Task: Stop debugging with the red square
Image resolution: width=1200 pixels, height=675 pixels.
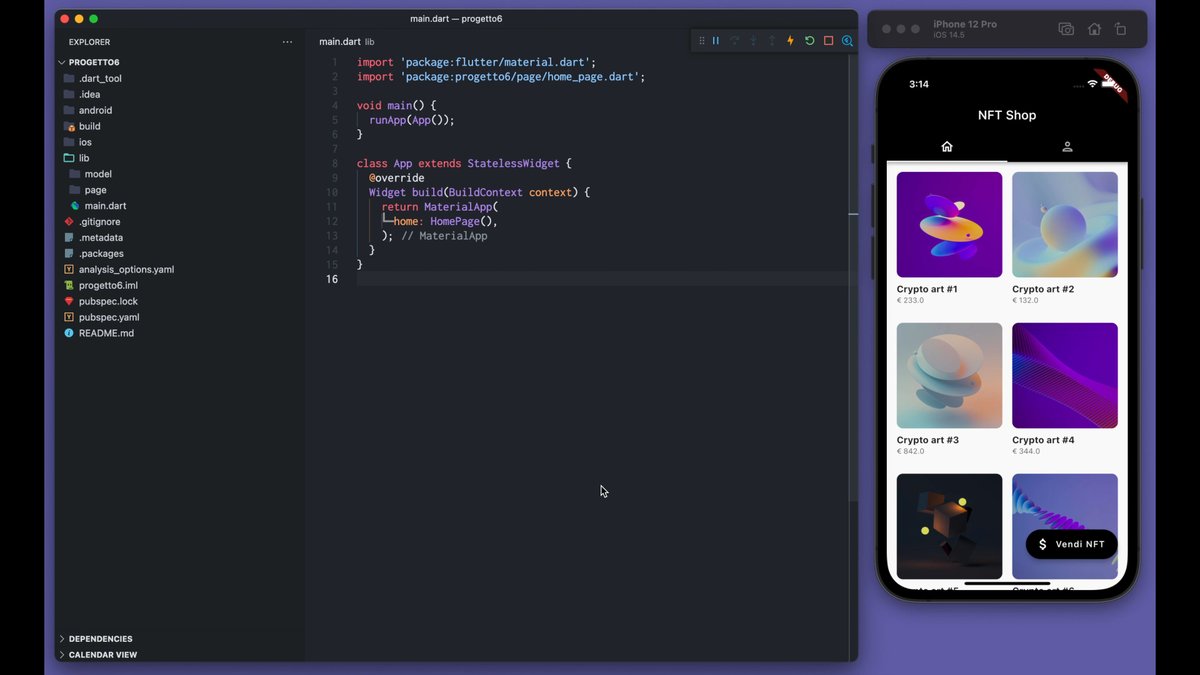Action: [828, 41]
